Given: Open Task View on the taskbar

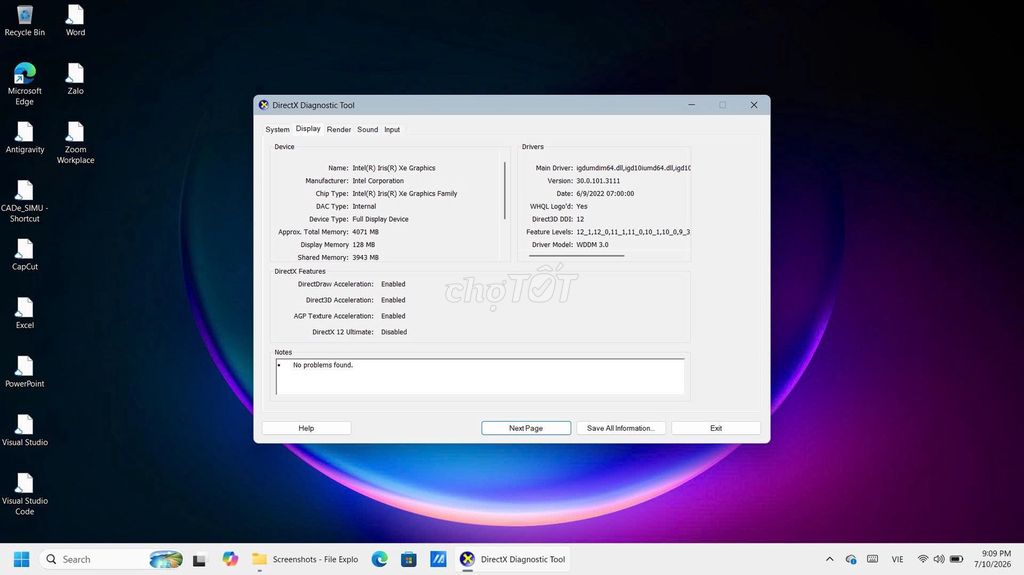Looking at the screenshot, I should [199, 559].
